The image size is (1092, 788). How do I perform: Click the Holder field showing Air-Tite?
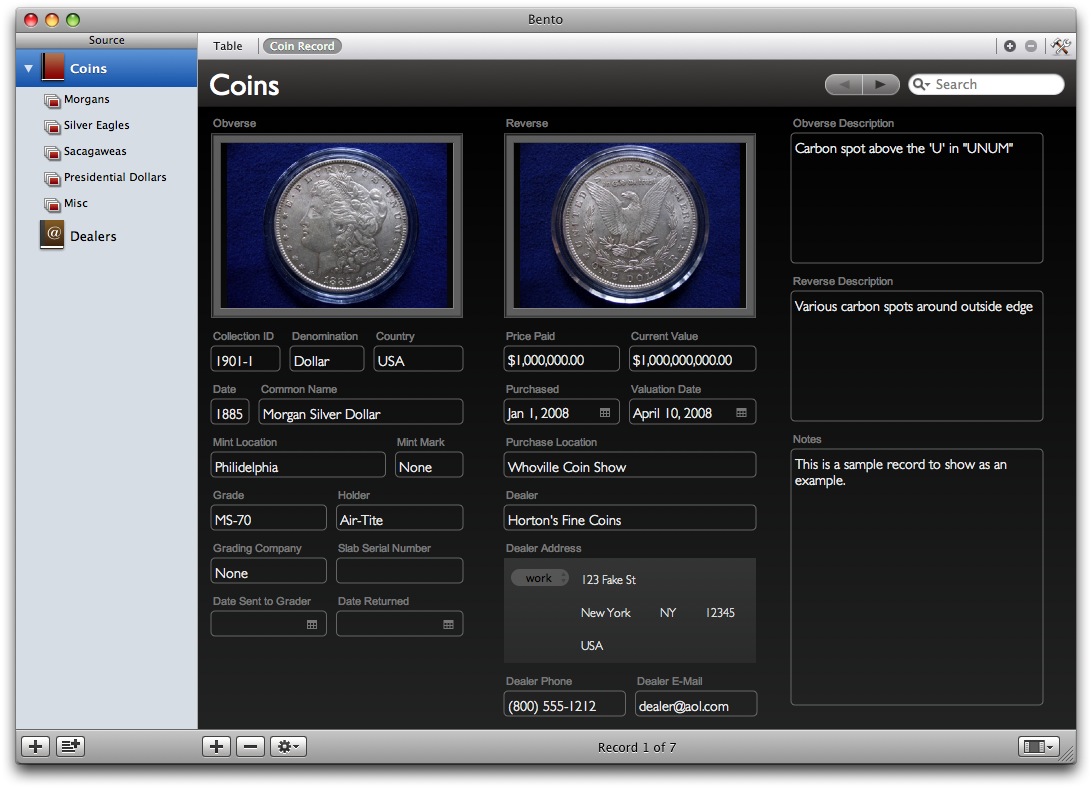coord(400,518)
